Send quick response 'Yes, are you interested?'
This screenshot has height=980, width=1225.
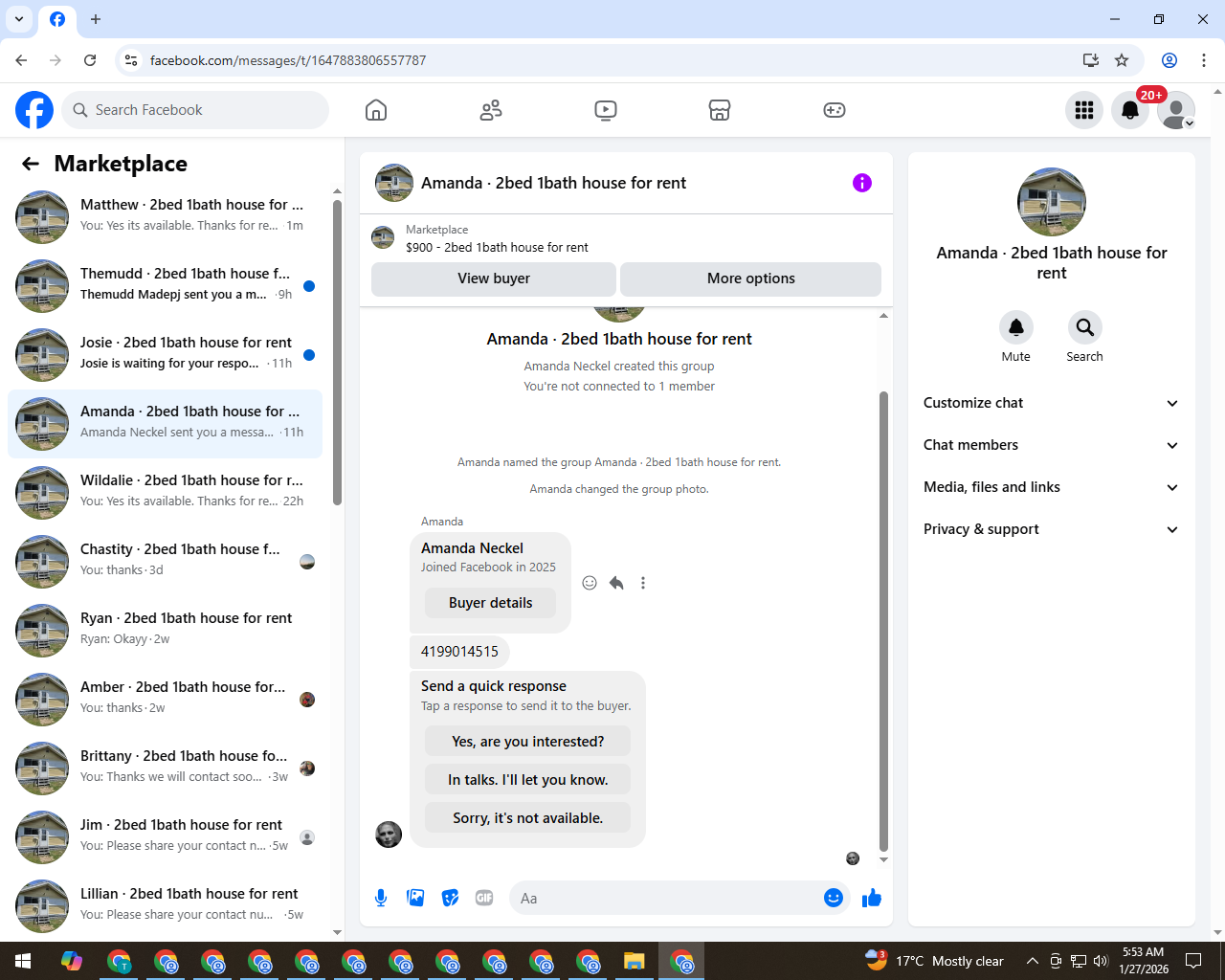tap(527, 742)
